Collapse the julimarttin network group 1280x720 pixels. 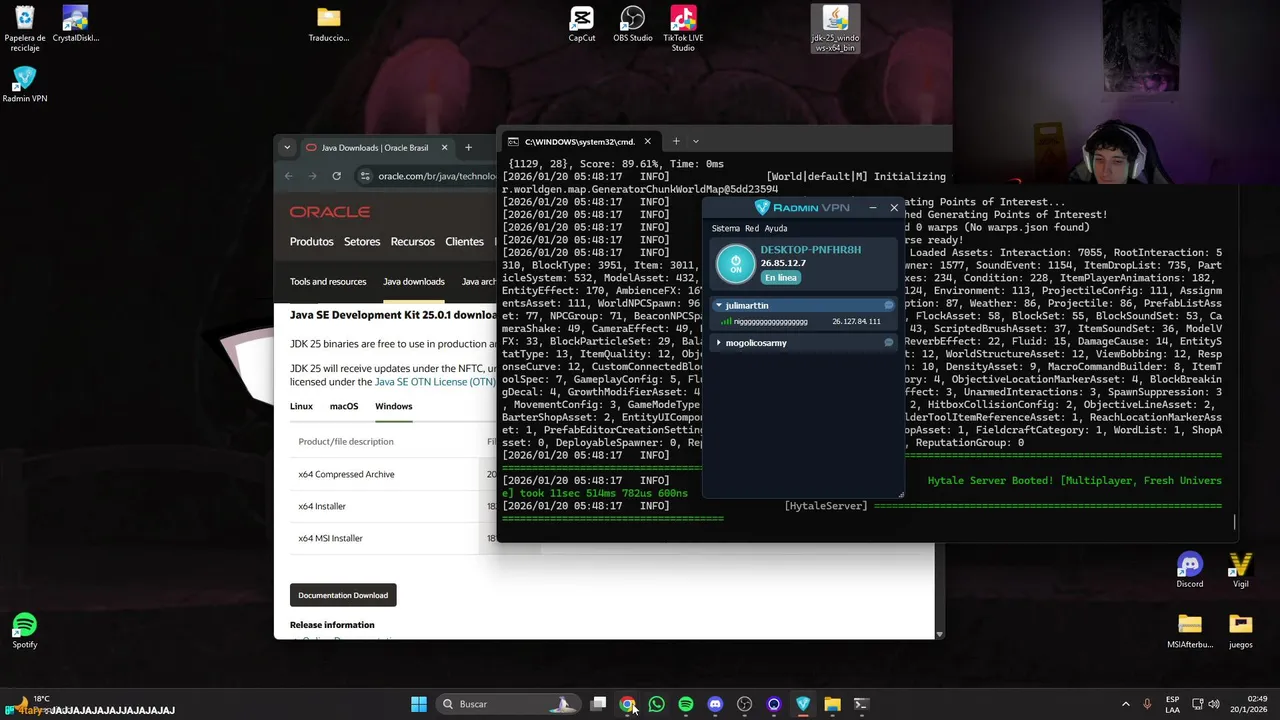click(x=718, y=305)
